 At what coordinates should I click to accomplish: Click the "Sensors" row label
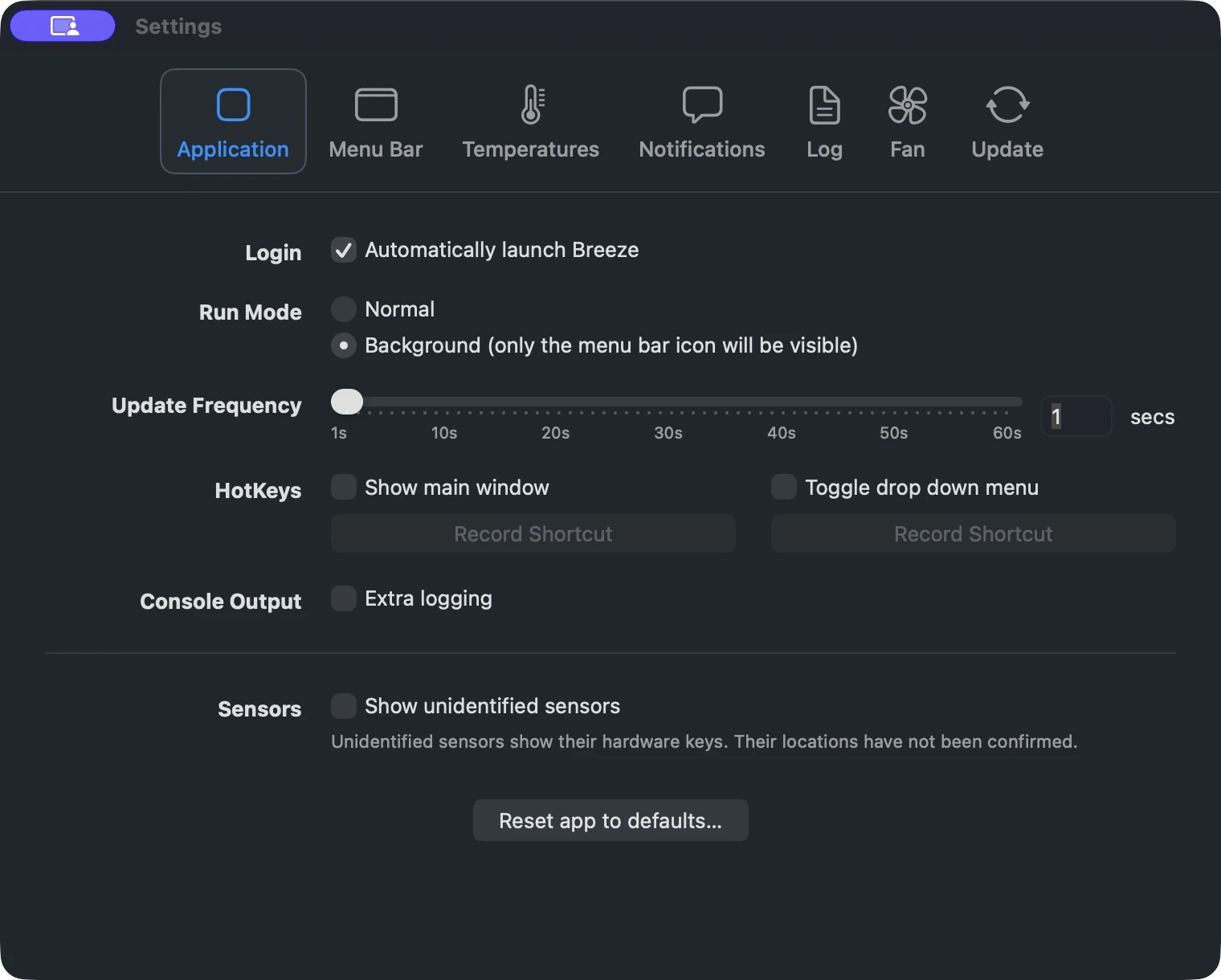point(259,709)
